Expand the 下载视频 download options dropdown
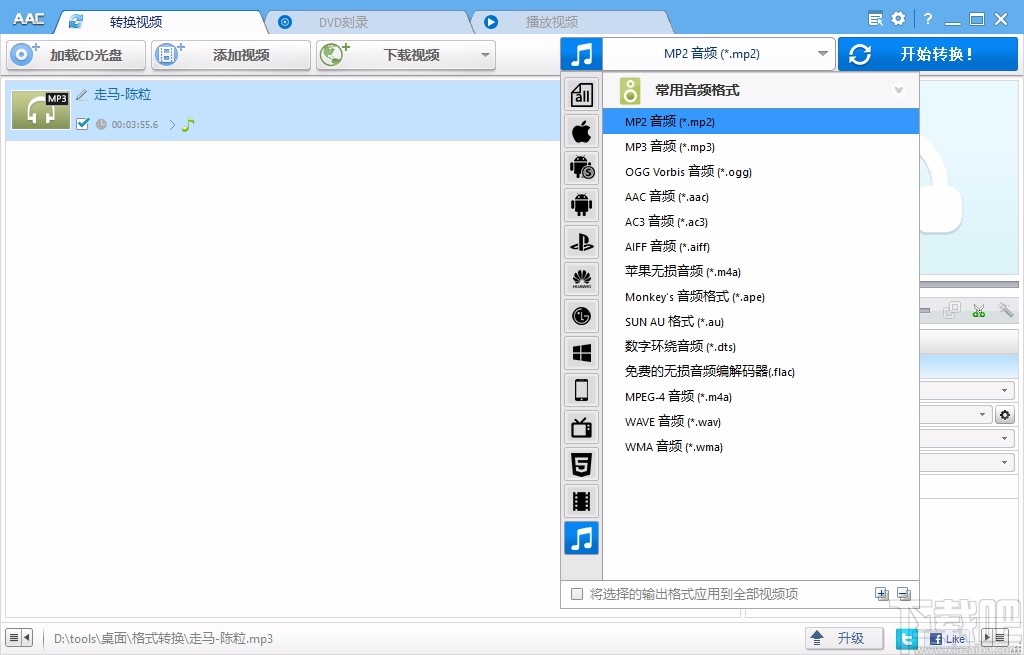The image size is (1024, 655). (x=483, y=55)
